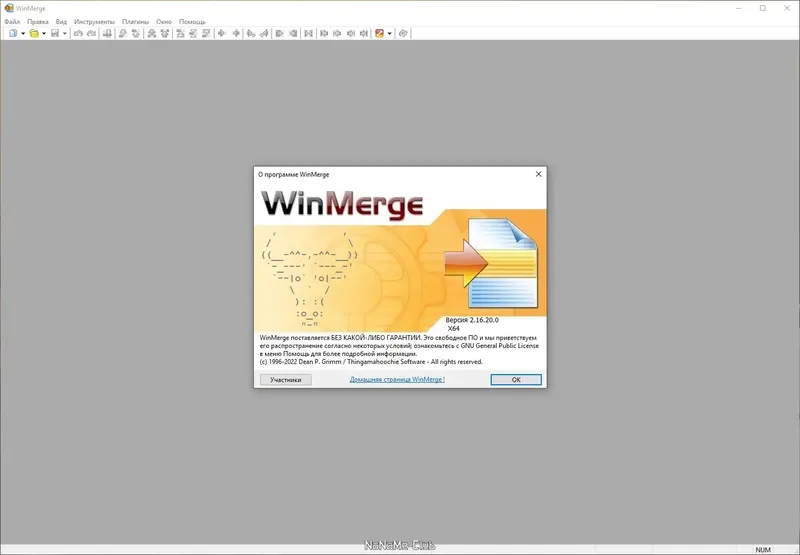800x555 pixels.
Task: Expand the Save dropdown arrow
Action: [x=65, y=33]
